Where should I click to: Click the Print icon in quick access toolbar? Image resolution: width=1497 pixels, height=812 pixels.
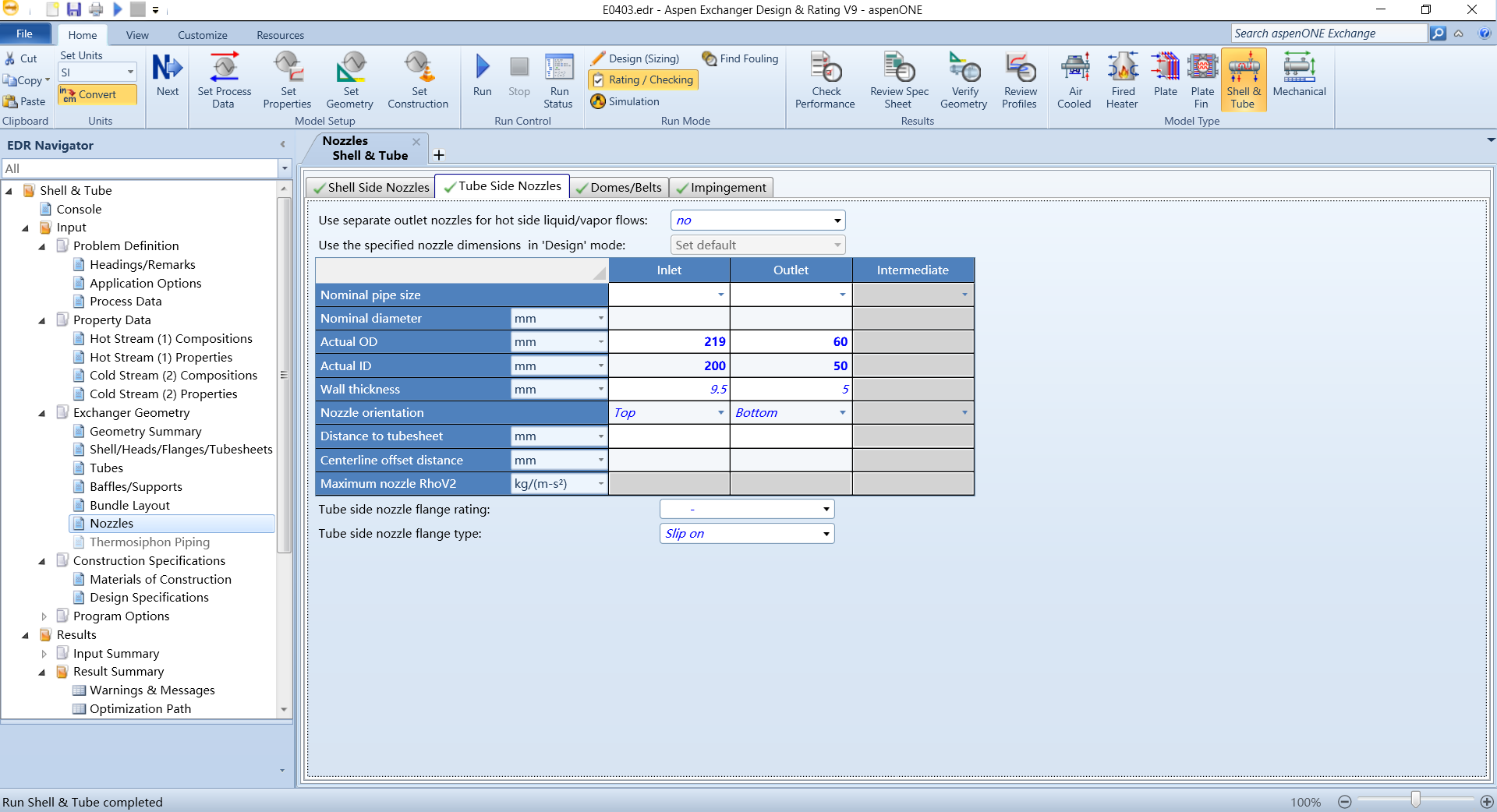click(x=96, y=9)
